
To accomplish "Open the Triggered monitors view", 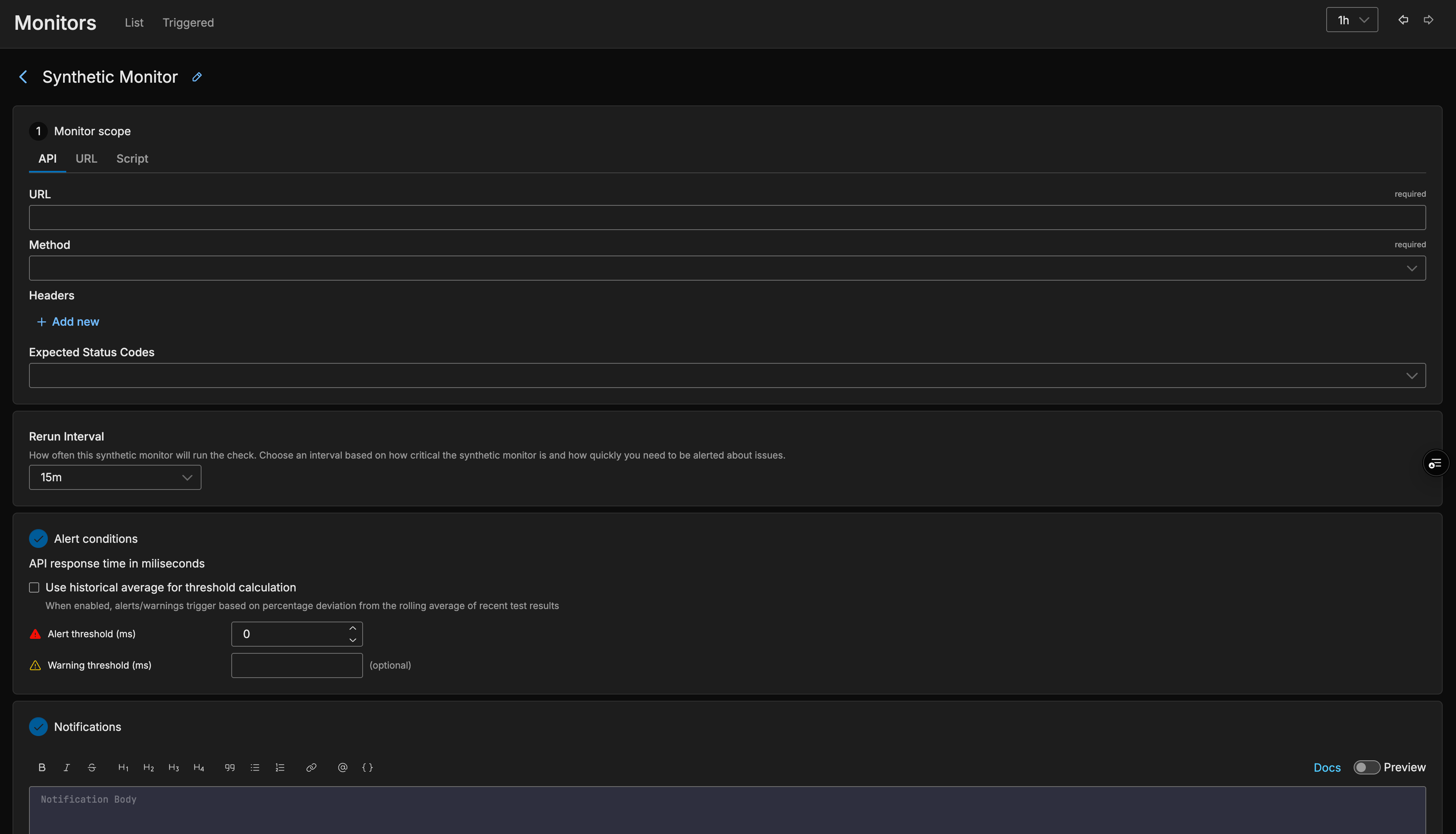I will click(x=189, y=23).
